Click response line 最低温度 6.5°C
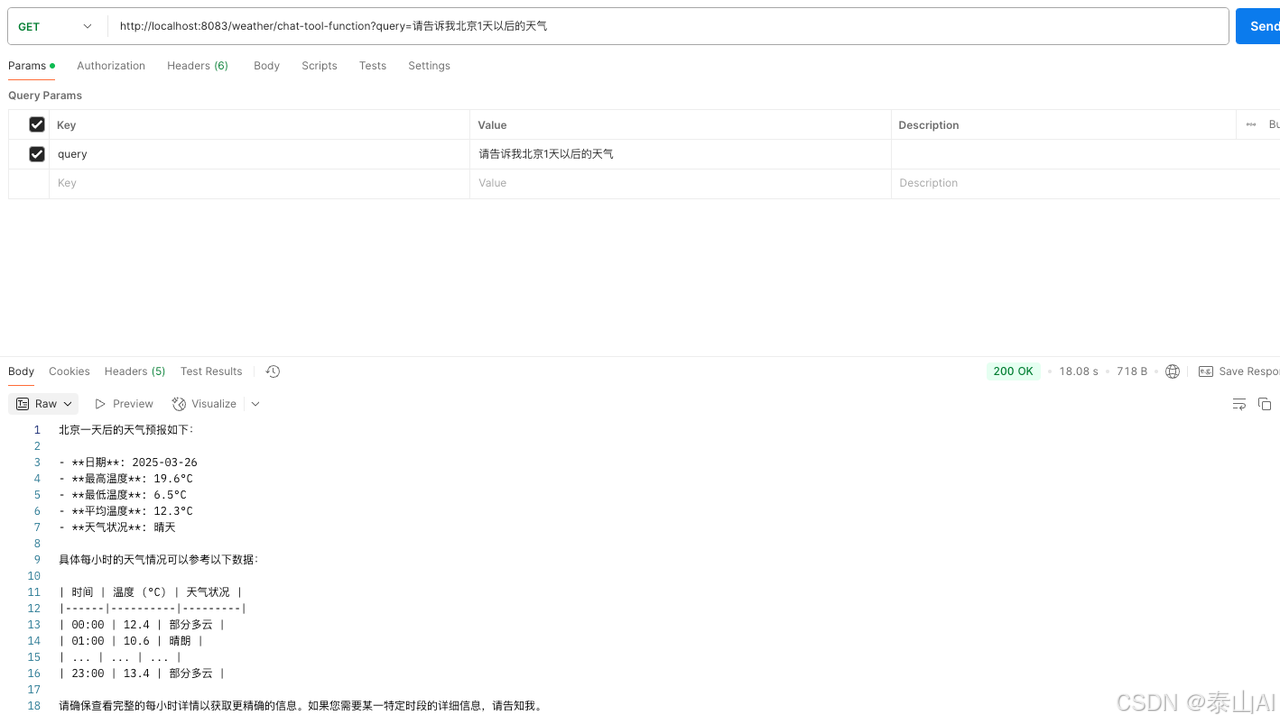Image resolution: width=1280 pixels, height=724 pixels. point(122,495)
